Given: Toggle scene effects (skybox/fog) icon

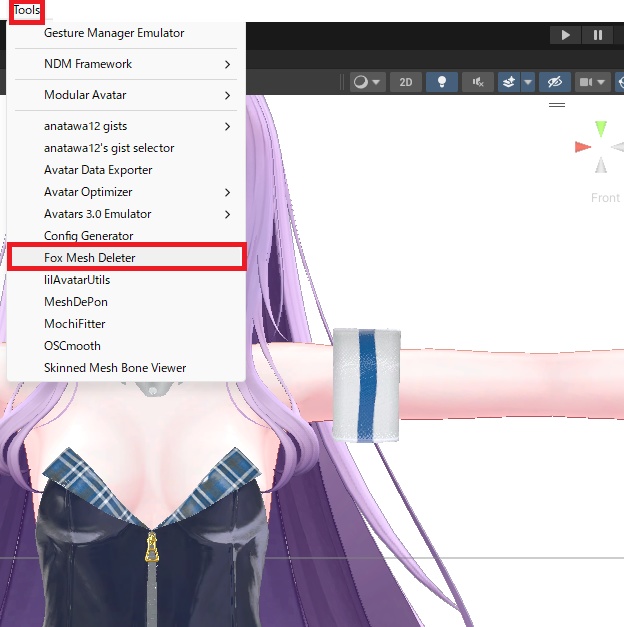Looking at the screenshot, I should [509, 82].
